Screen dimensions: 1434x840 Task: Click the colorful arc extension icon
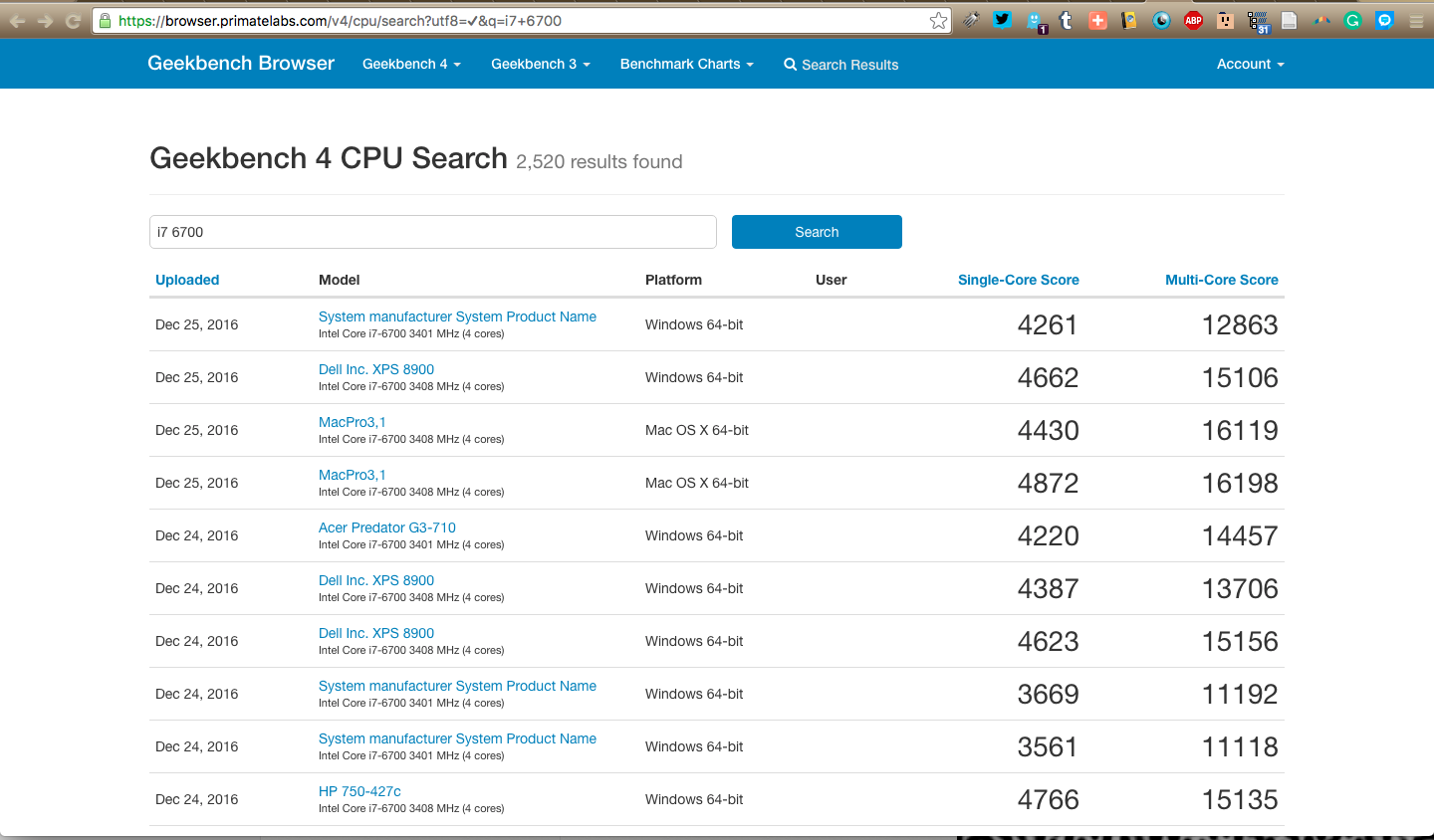(x=1321, y=20)
